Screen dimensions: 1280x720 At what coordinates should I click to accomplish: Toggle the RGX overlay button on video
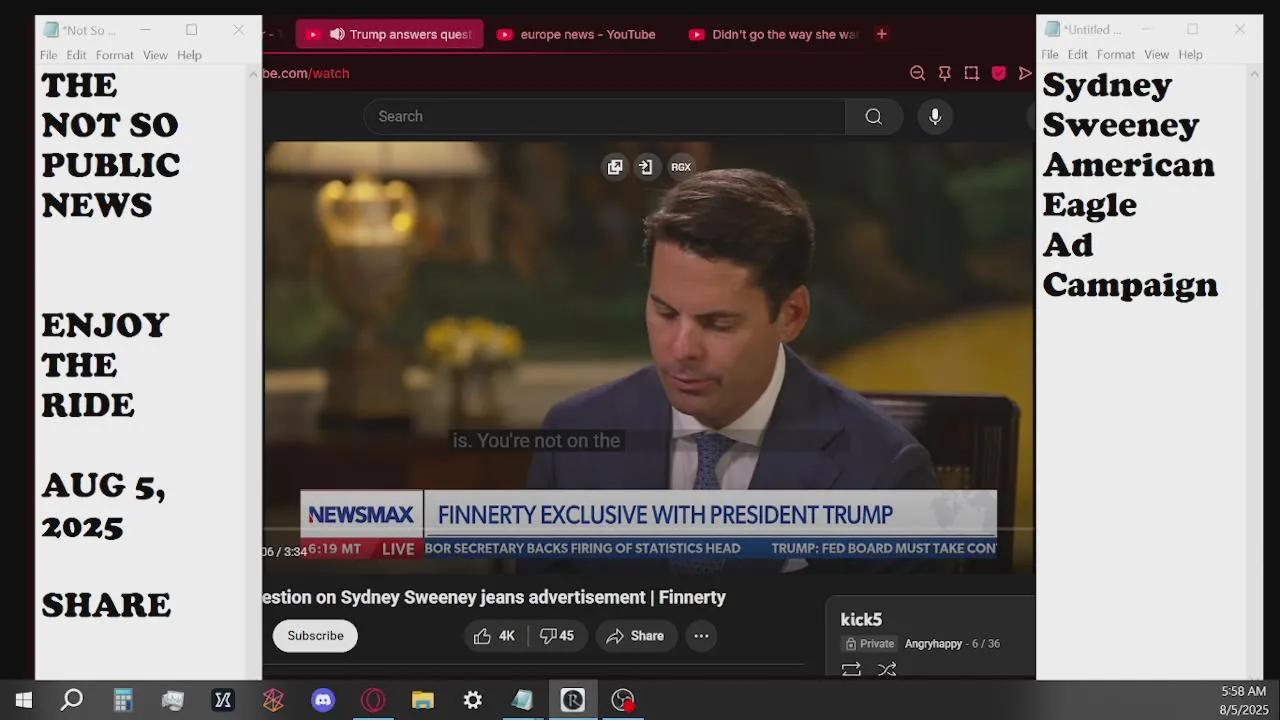[x=681, y=167]
